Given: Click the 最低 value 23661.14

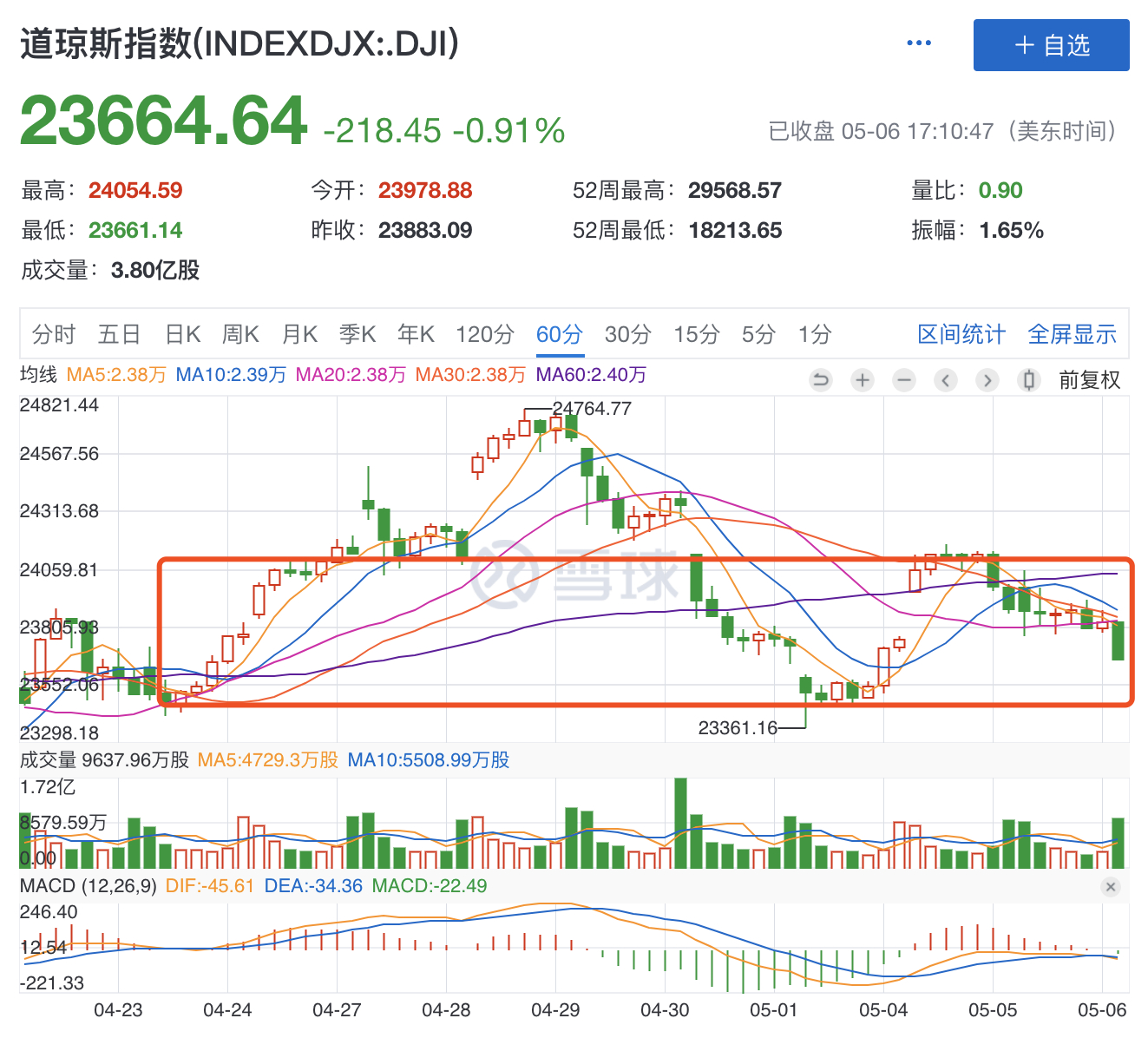Looking at the screenshot, I should pyautogui.click(x=135, y=230).
